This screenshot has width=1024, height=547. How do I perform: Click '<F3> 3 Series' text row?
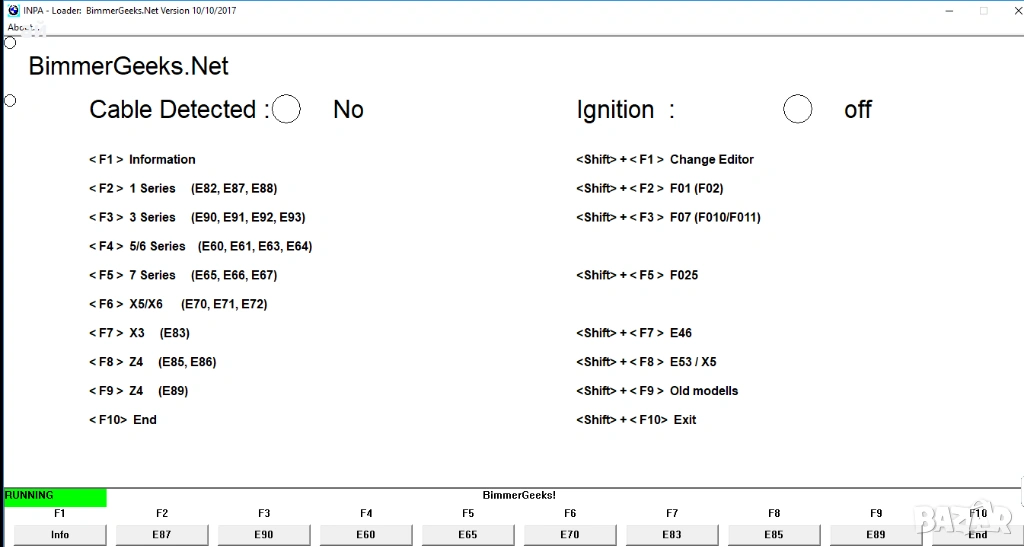(x=197, y=217)
